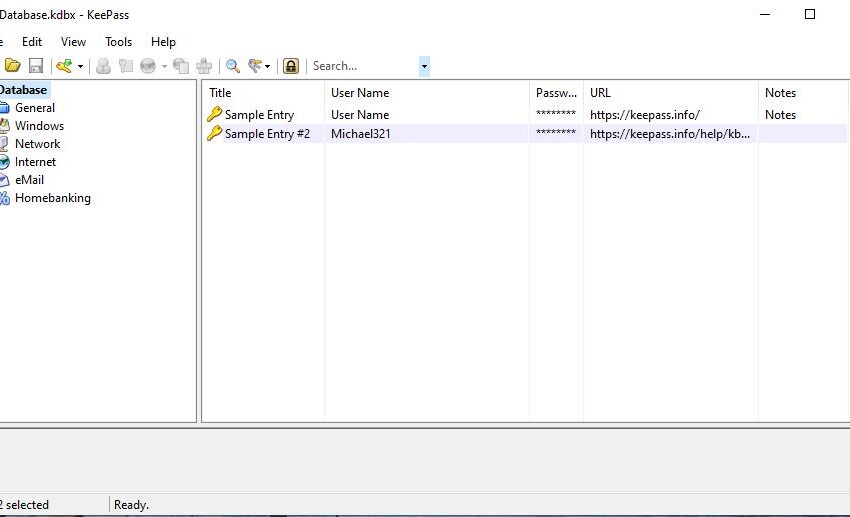Sort by the Title column header
The image size is (850, 517).
pos(263,93)
